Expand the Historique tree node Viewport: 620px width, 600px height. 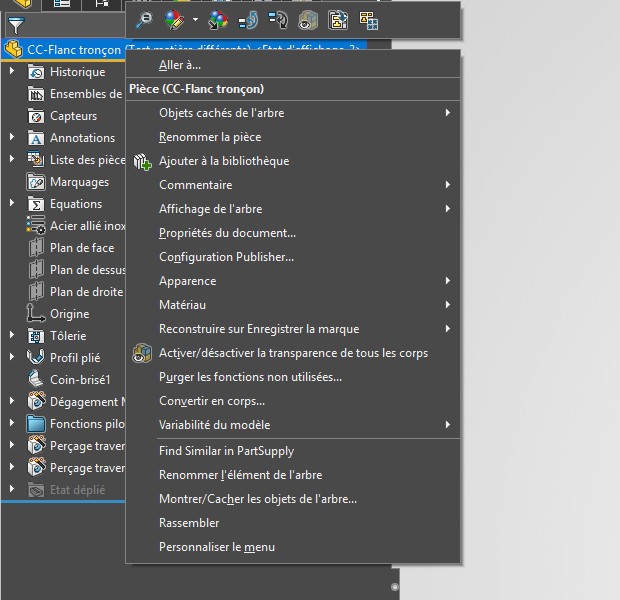coord(12,71)
